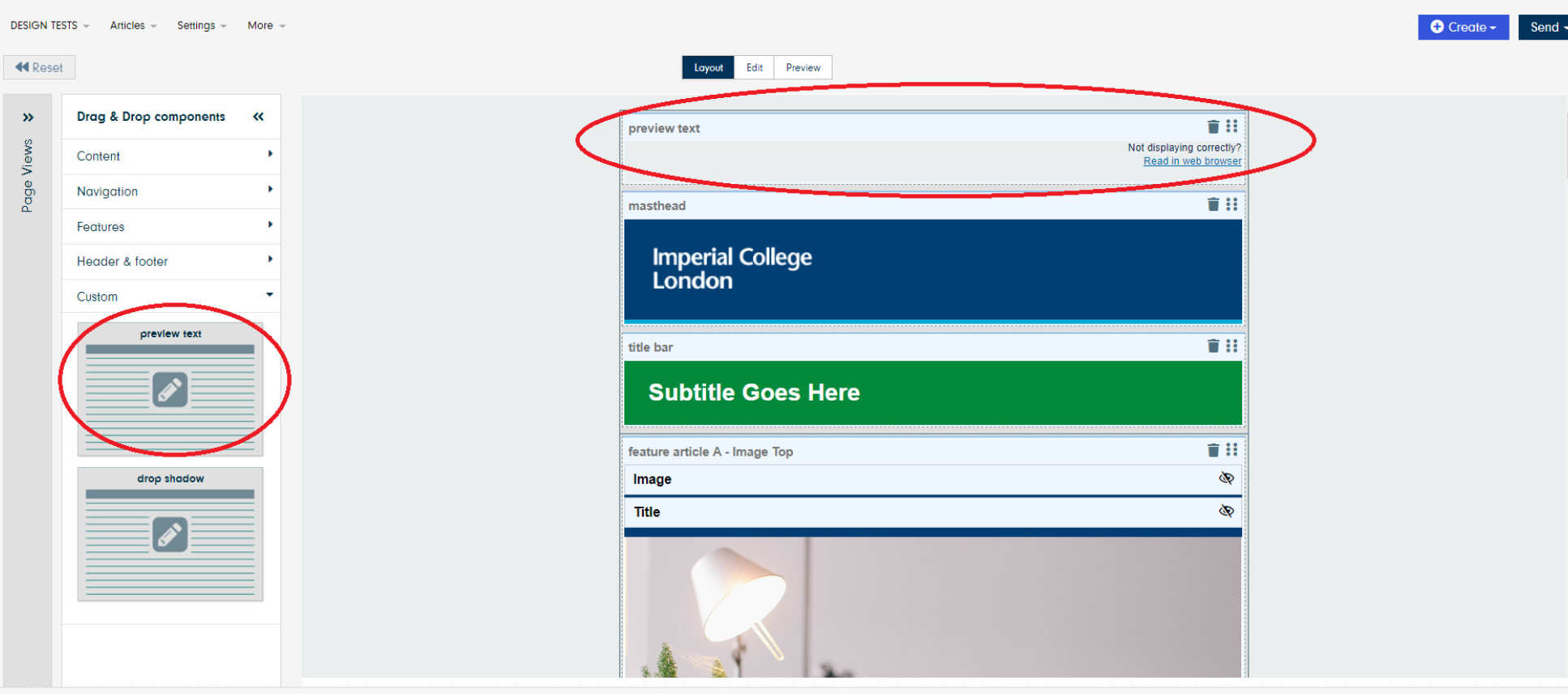
Task: Select the drop shadow component thumbnail
Action: coord(170,534)
